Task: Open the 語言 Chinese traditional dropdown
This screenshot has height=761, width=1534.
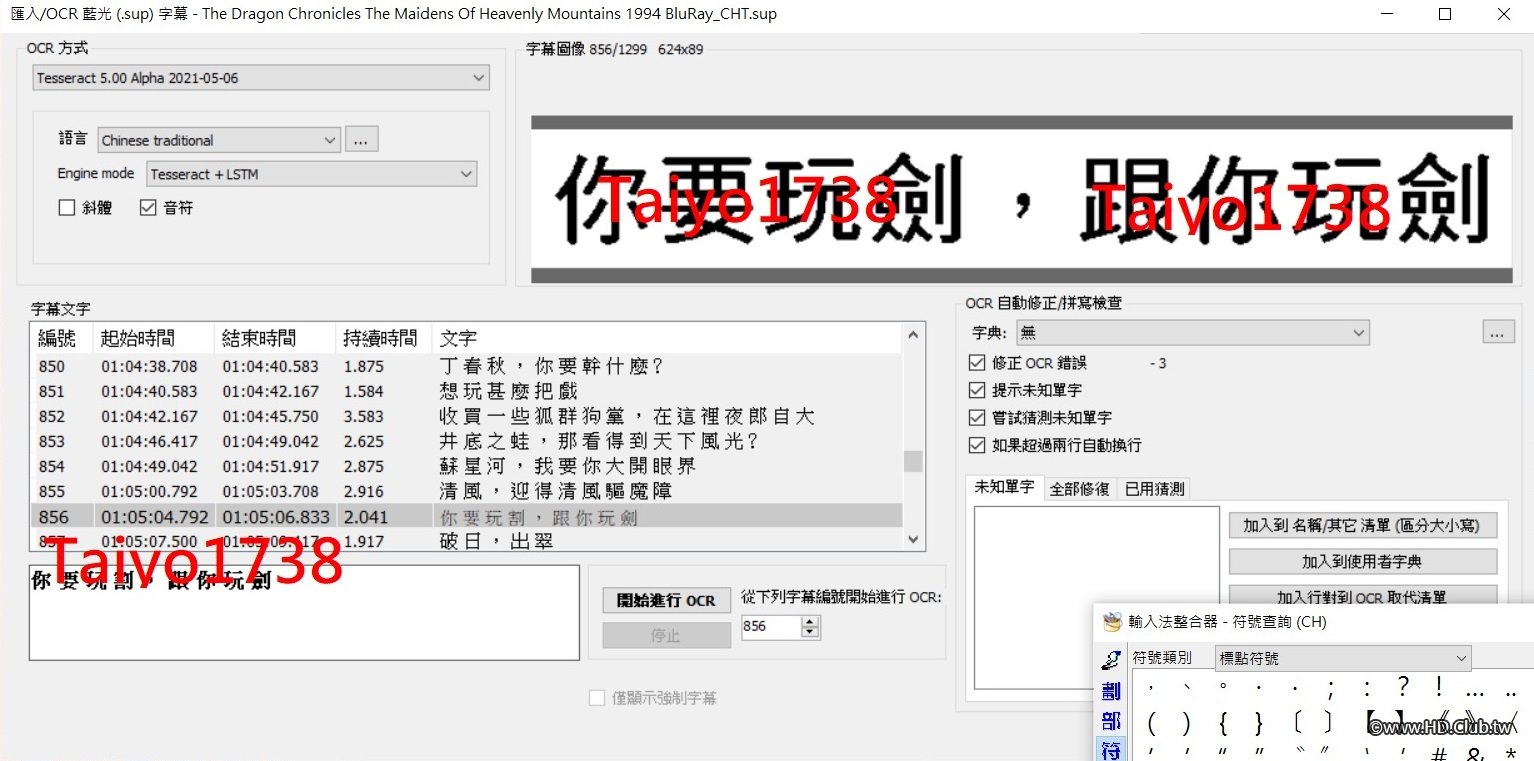Action: [x=219, y=140]
